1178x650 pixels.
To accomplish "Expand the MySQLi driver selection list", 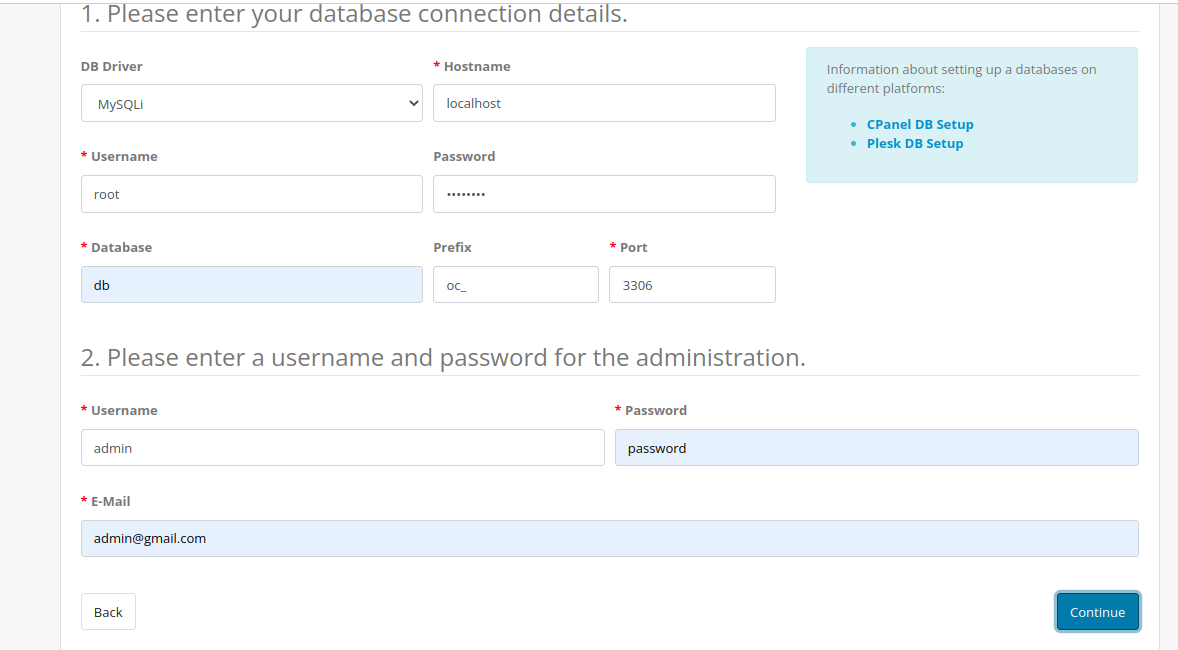I will [x=250, y=103].
